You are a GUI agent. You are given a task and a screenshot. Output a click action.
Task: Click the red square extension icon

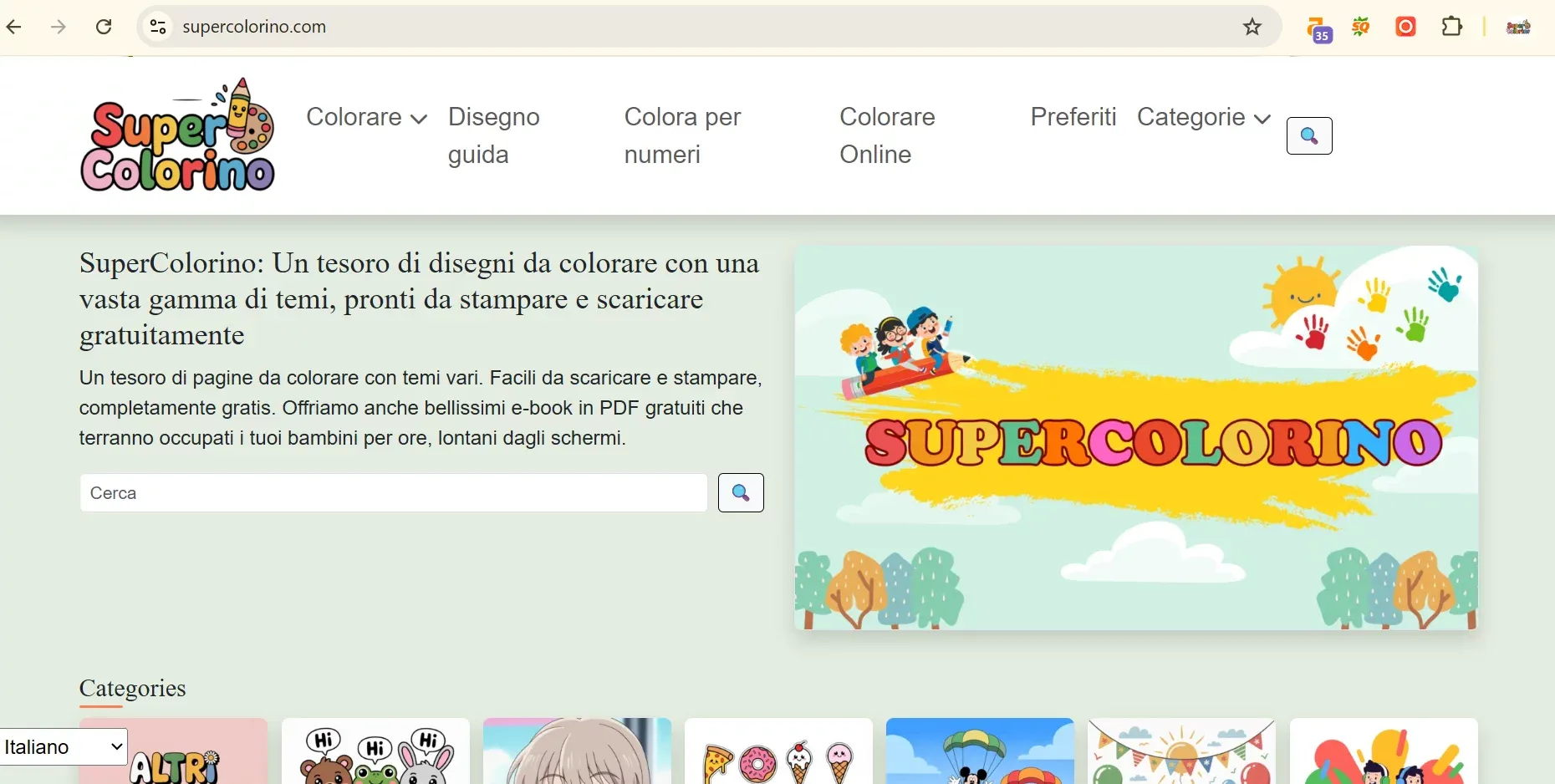(x=1406, y=27)
